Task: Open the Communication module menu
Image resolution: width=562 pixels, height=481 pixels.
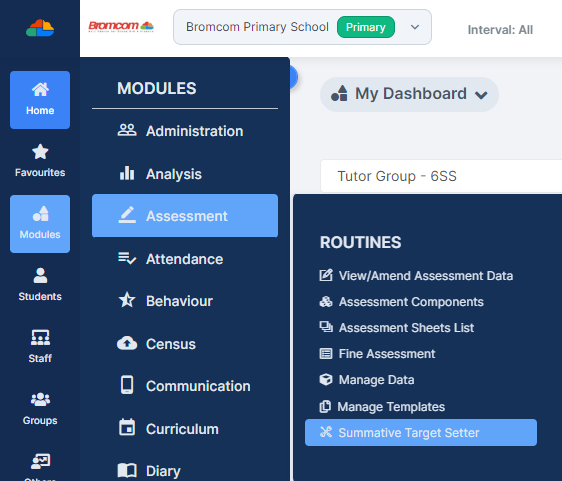Action: click(185, 386)
